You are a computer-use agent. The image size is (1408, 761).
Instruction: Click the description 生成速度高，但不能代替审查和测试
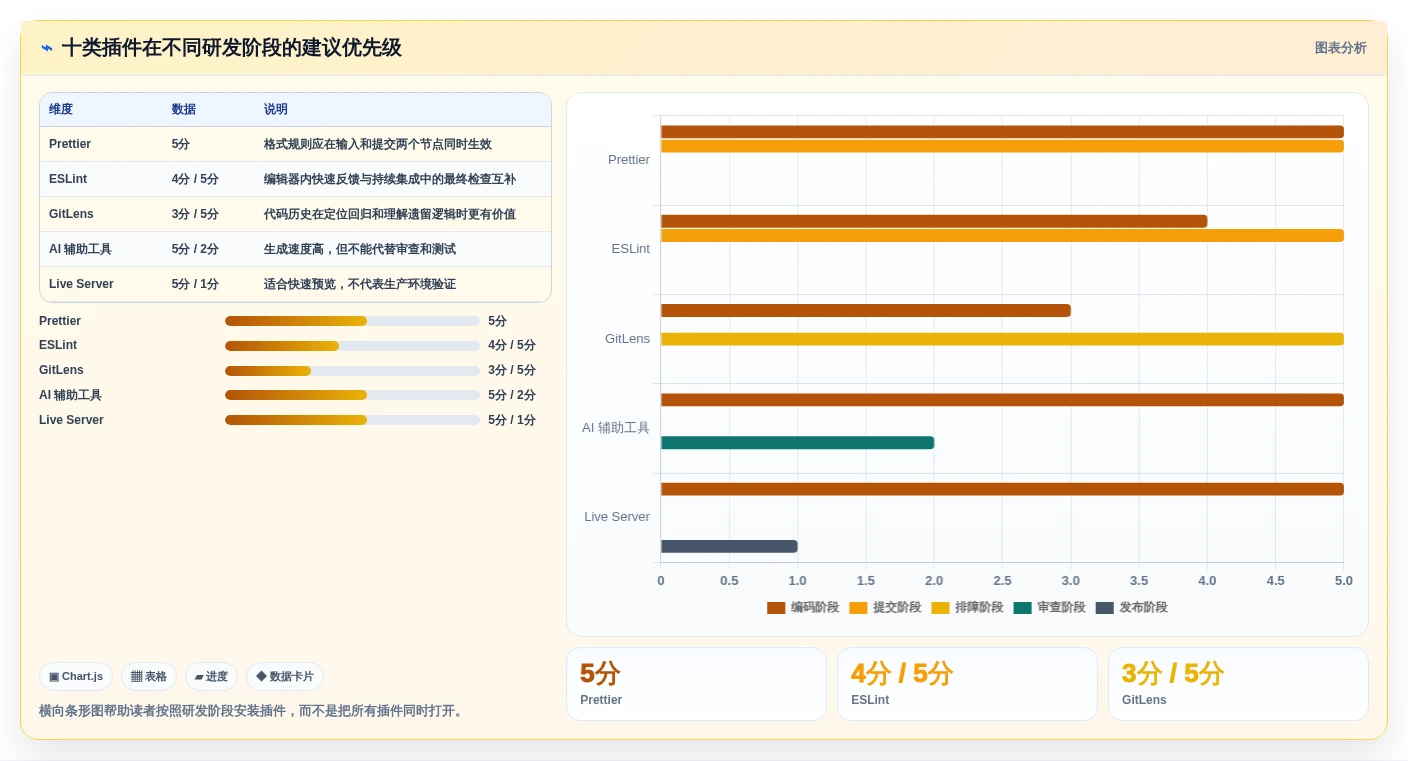(x=360, y=249)
